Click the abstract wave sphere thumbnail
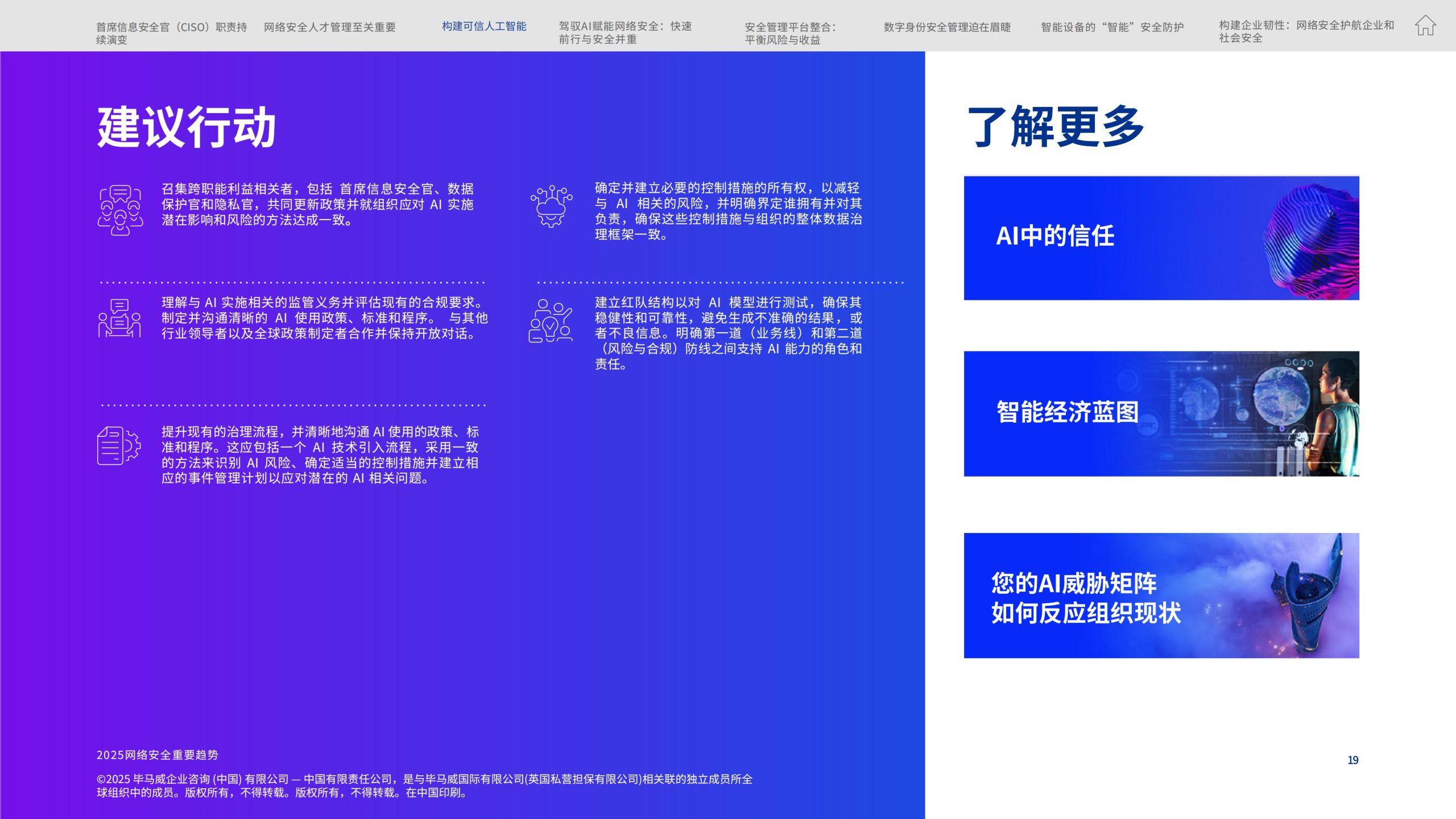Image resolution: width=1456 pixels, height=819 pixels. tap(1311, 240)
